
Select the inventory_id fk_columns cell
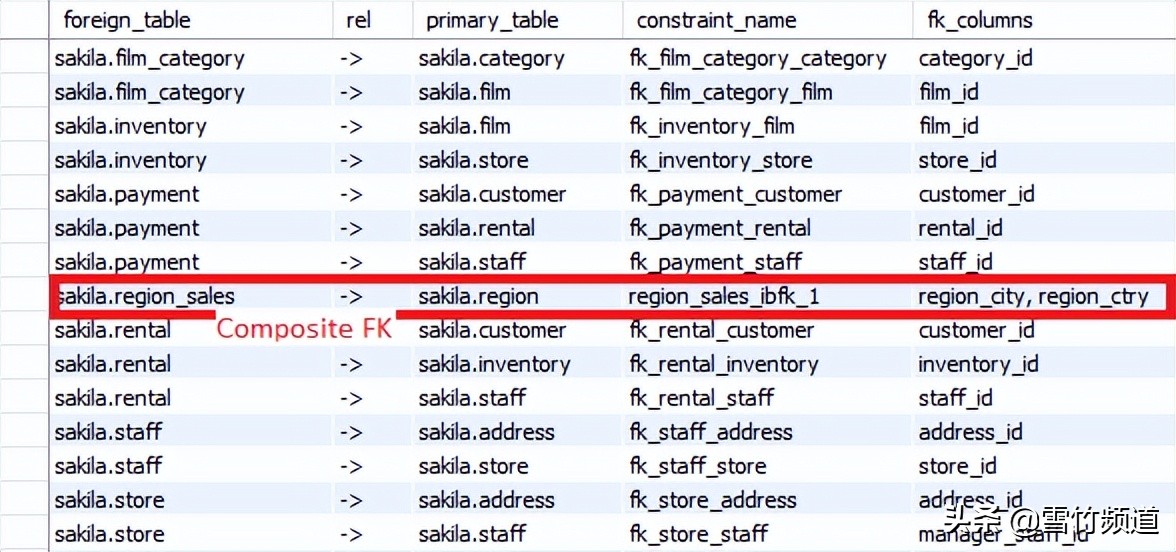[x=978, y=365]
